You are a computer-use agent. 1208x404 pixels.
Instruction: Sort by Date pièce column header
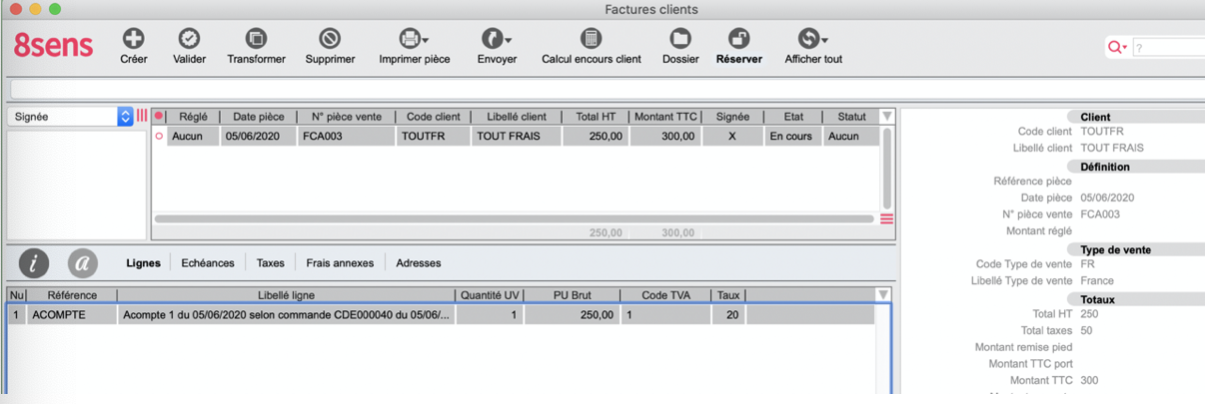(257, 116)
